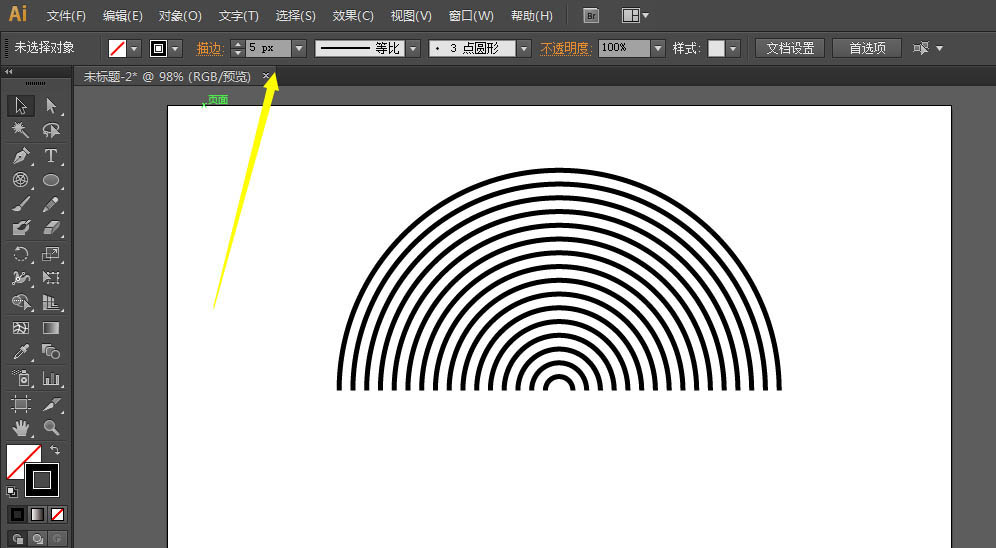996x548 pixels.
Task: Select the Pen tool
Action: pos(21,156)
